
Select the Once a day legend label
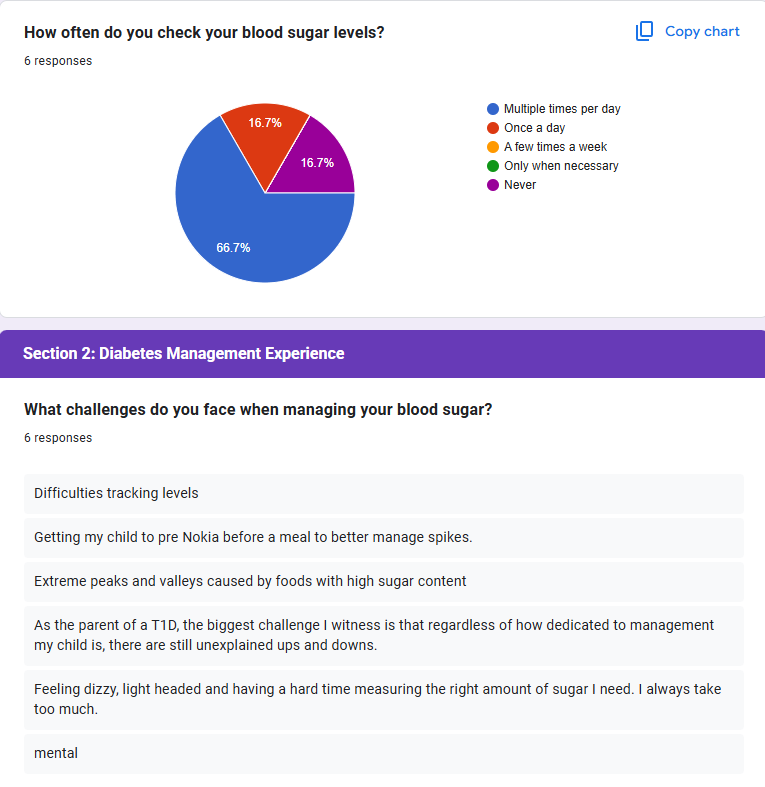pos(534,128)
